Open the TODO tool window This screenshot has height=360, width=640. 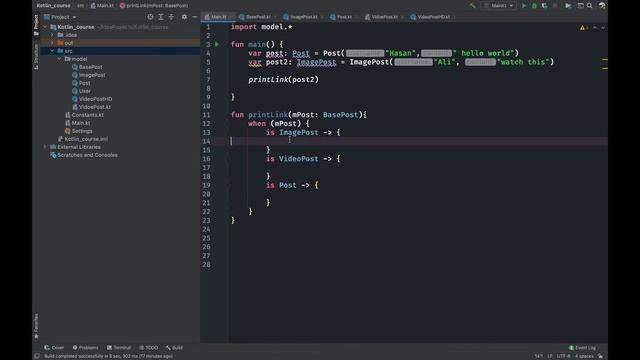pyautogui.click(x=149, y=348)
